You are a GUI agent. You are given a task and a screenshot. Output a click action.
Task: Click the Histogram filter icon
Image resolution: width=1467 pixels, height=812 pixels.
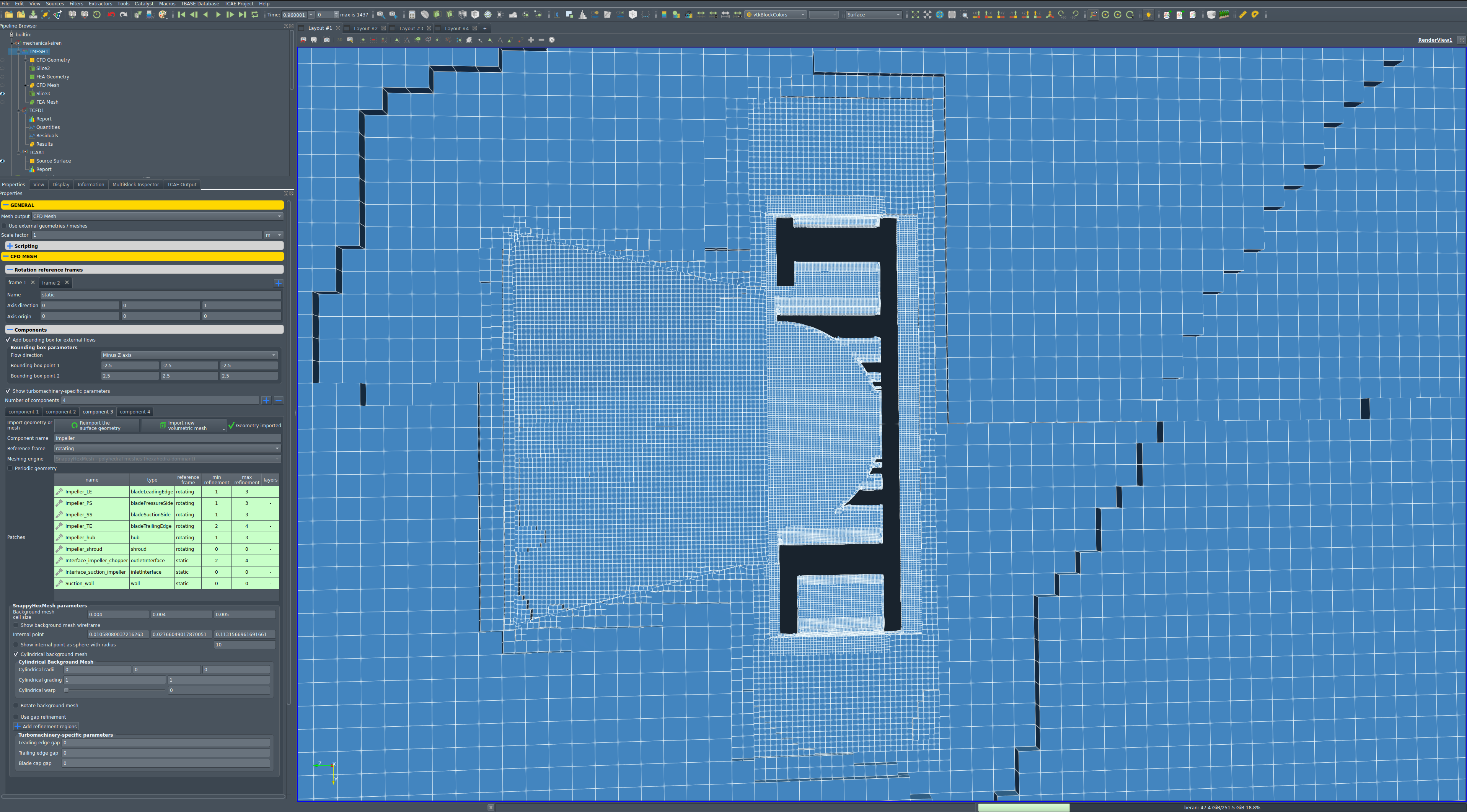click(x=582, y=15)
